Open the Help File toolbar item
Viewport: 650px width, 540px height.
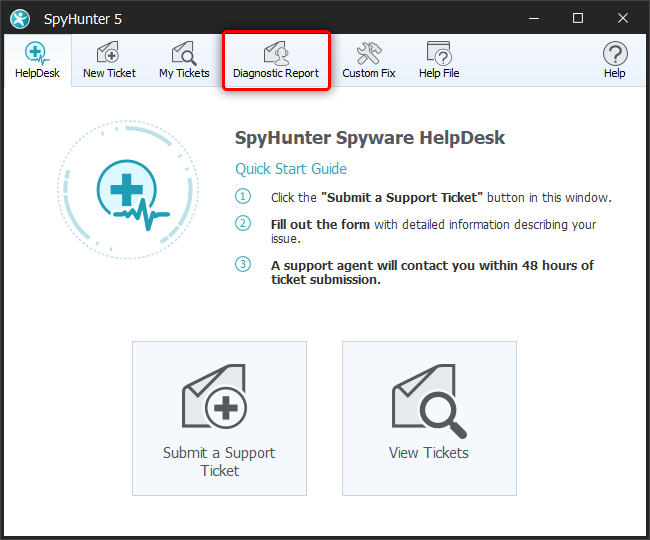pyautogui.click(x=440, y=60)
